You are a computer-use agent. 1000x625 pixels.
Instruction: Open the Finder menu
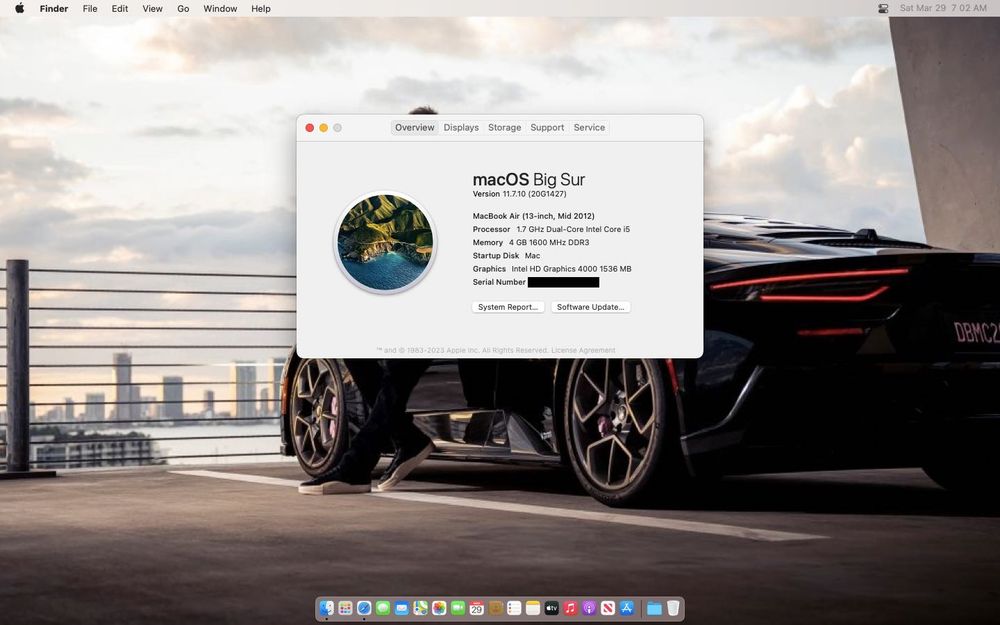[x=54, y=8]
